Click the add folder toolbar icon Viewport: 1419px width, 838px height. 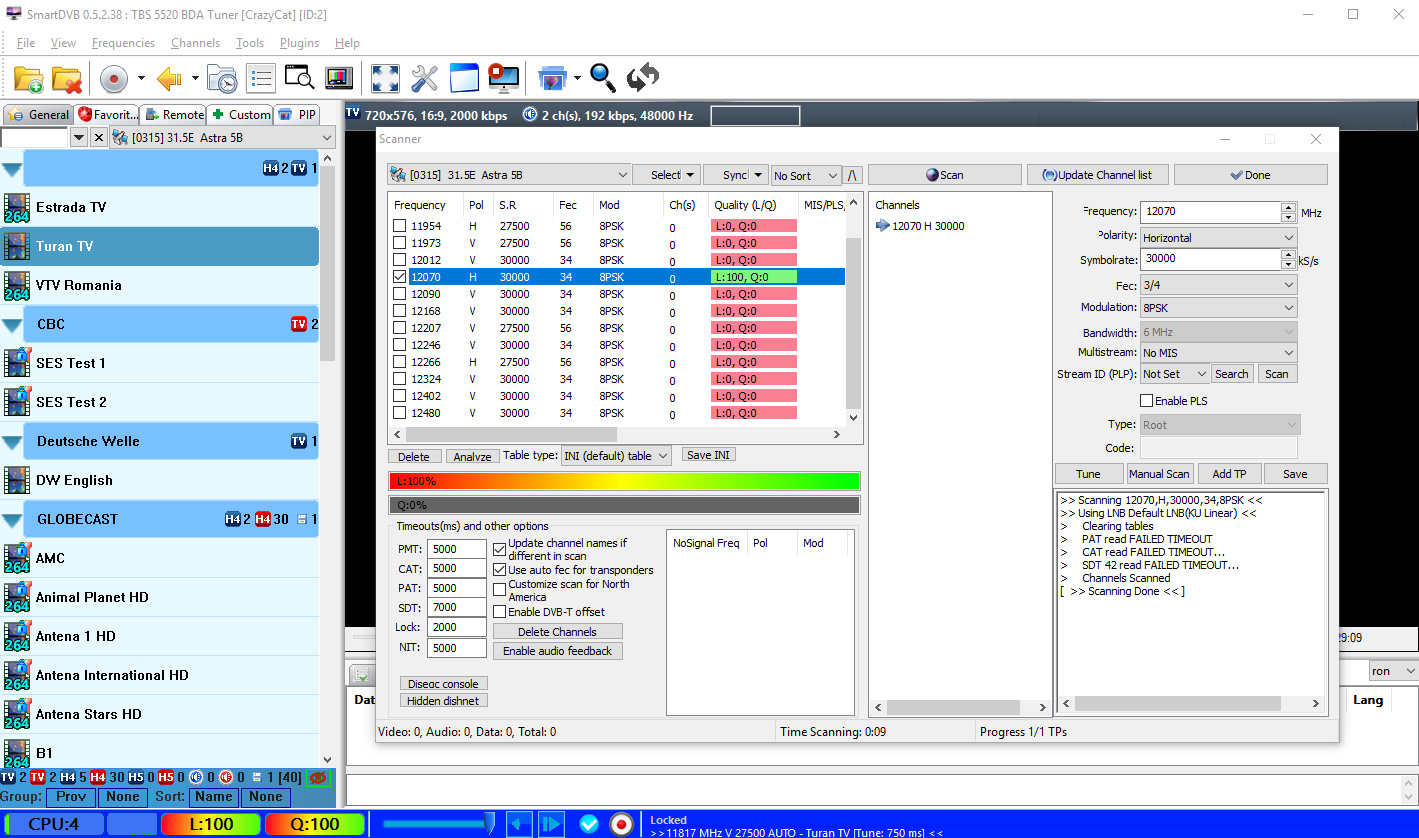pos(28,78)
